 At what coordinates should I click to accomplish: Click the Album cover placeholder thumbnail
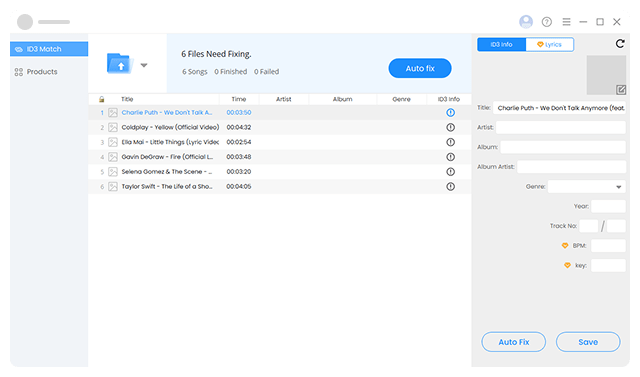point(606,75)
